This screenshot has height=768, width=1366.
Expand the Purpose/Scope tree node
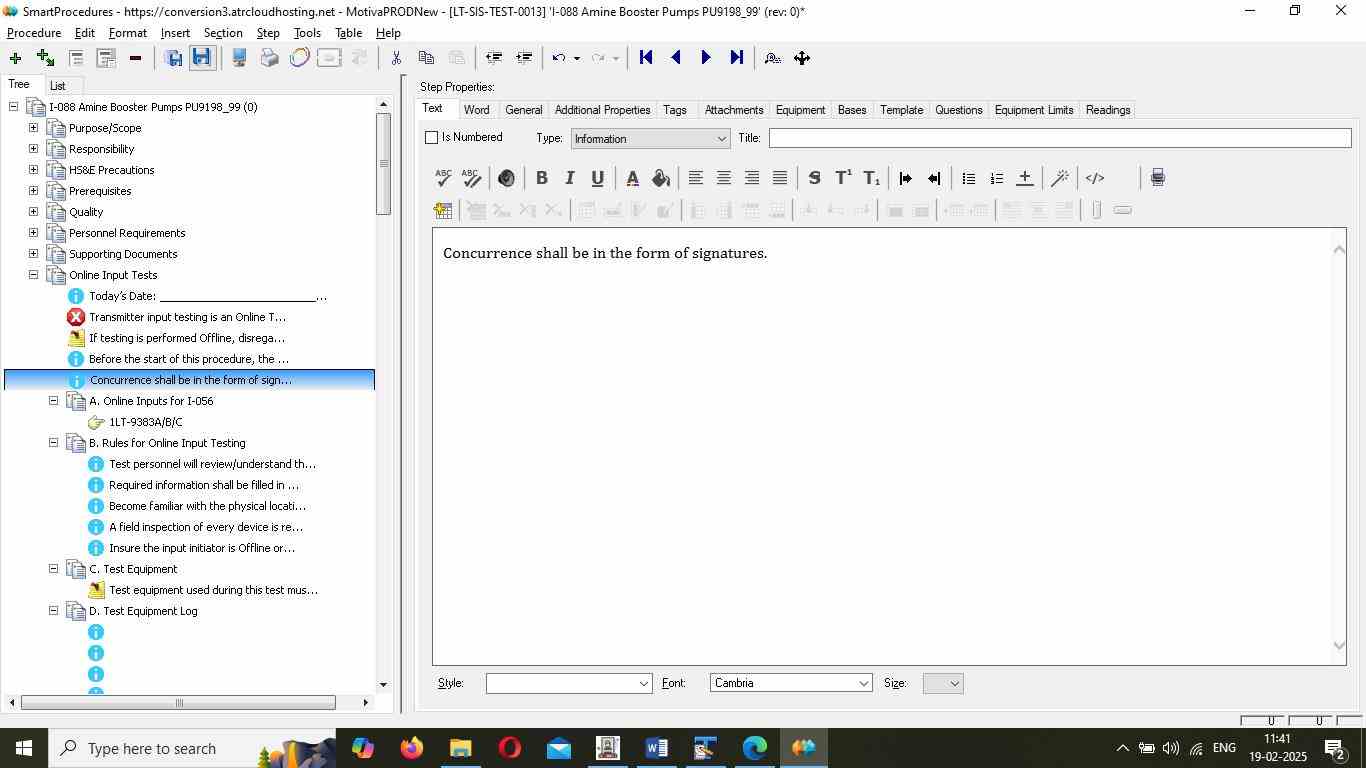[33, 128]
